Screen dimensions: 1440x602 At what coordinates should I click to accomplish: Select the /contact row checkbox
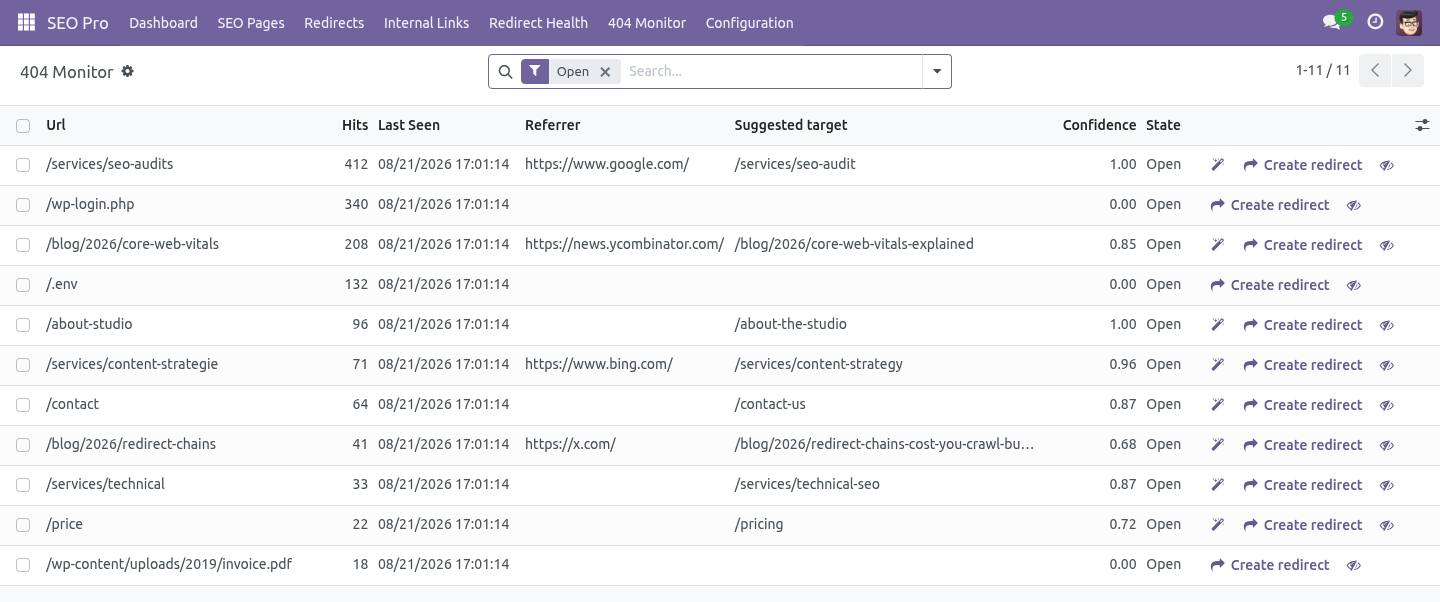point(23,405)
